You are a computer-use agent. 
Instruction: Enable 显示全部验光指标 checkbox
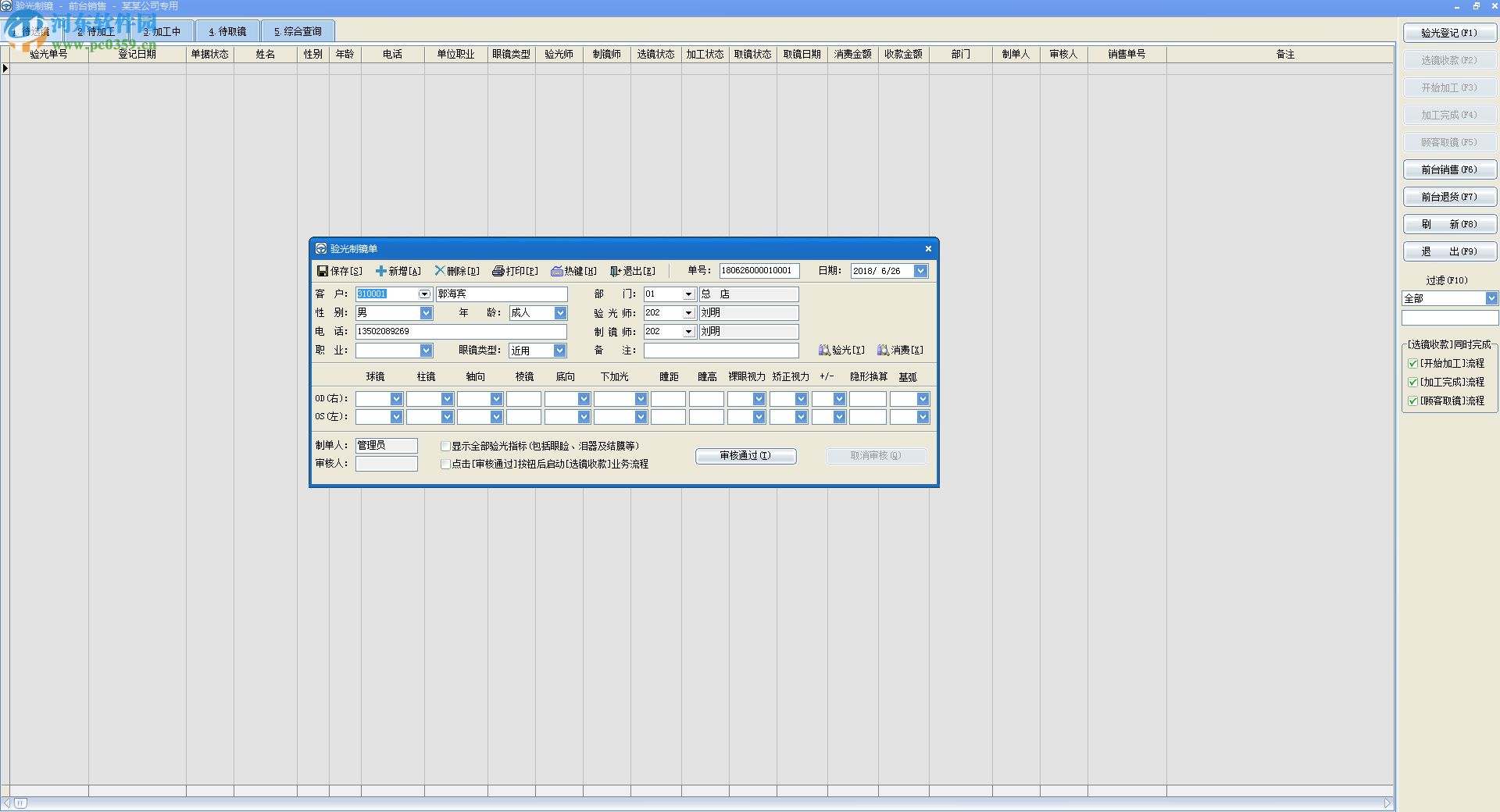[x=445, y=447]
